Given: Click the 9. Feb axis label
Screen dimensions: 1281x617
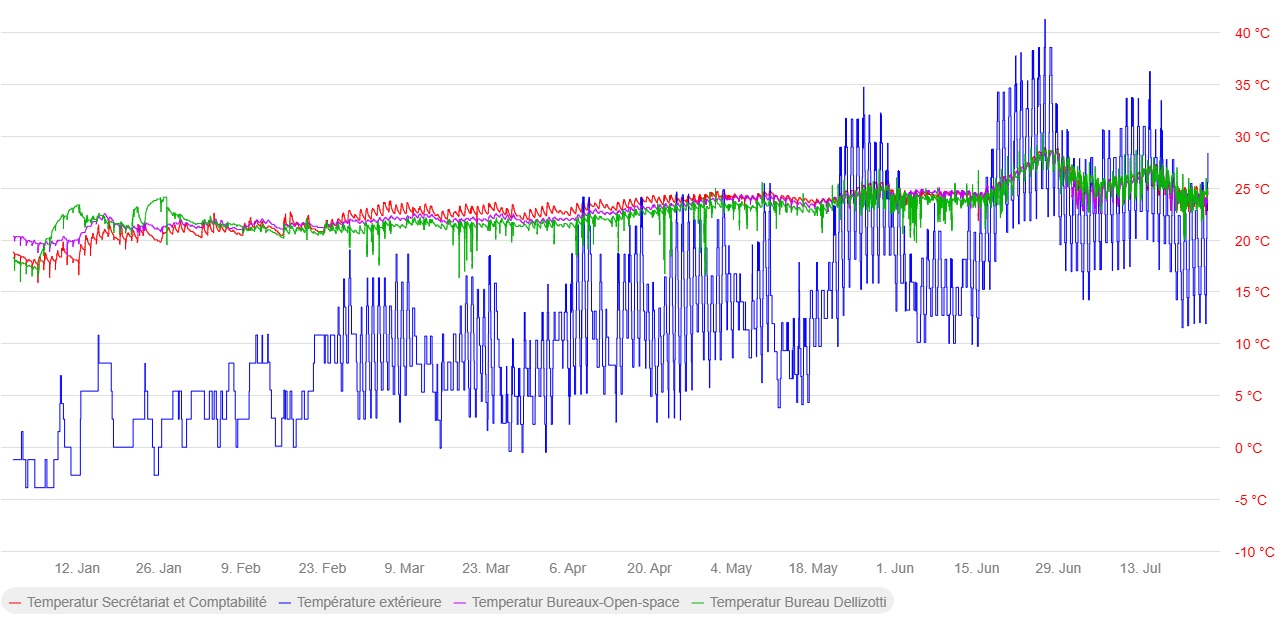Looking at the screenshot, I should (x=241, y=568).
